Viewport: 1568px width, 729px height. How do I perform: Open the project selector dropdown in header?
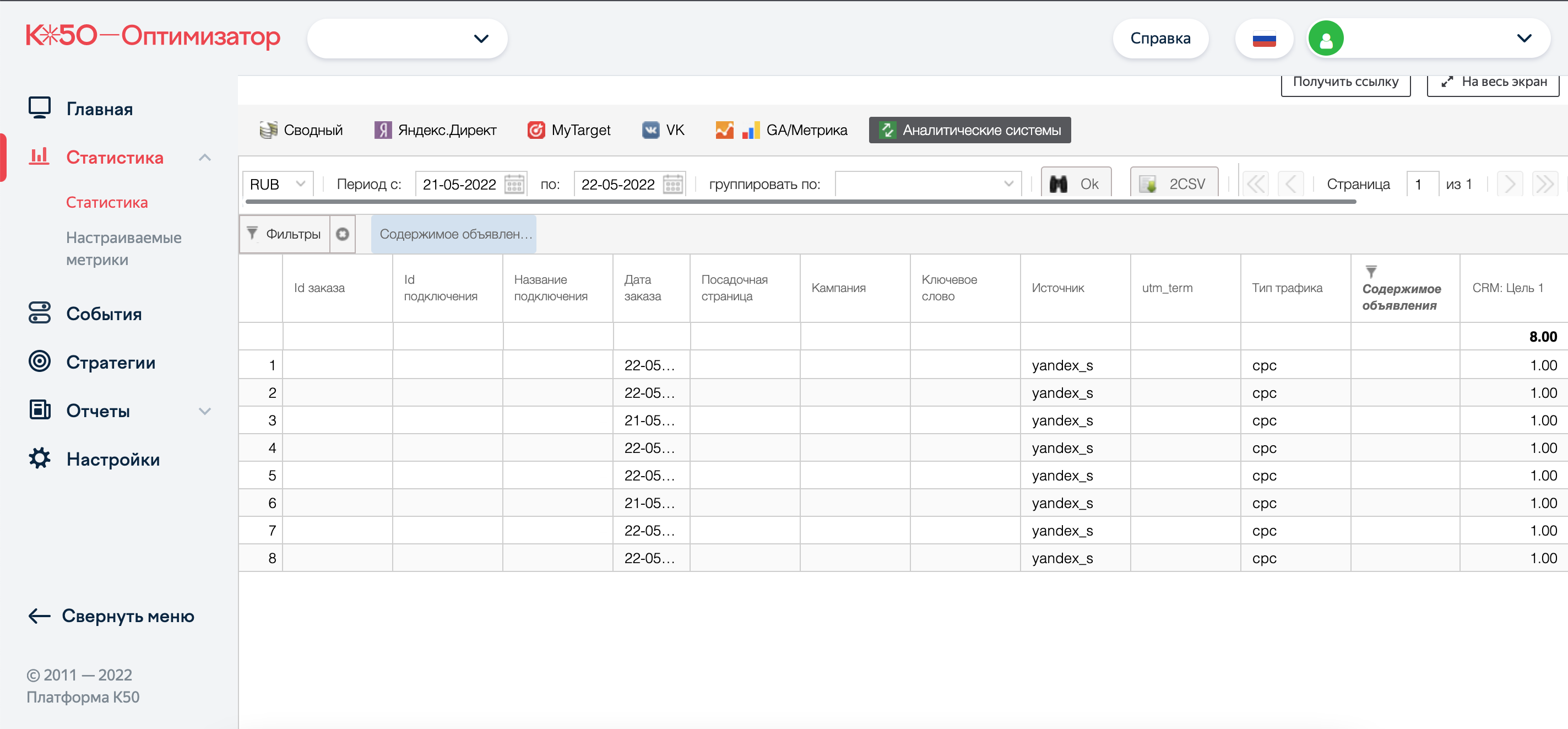[407, 39]
